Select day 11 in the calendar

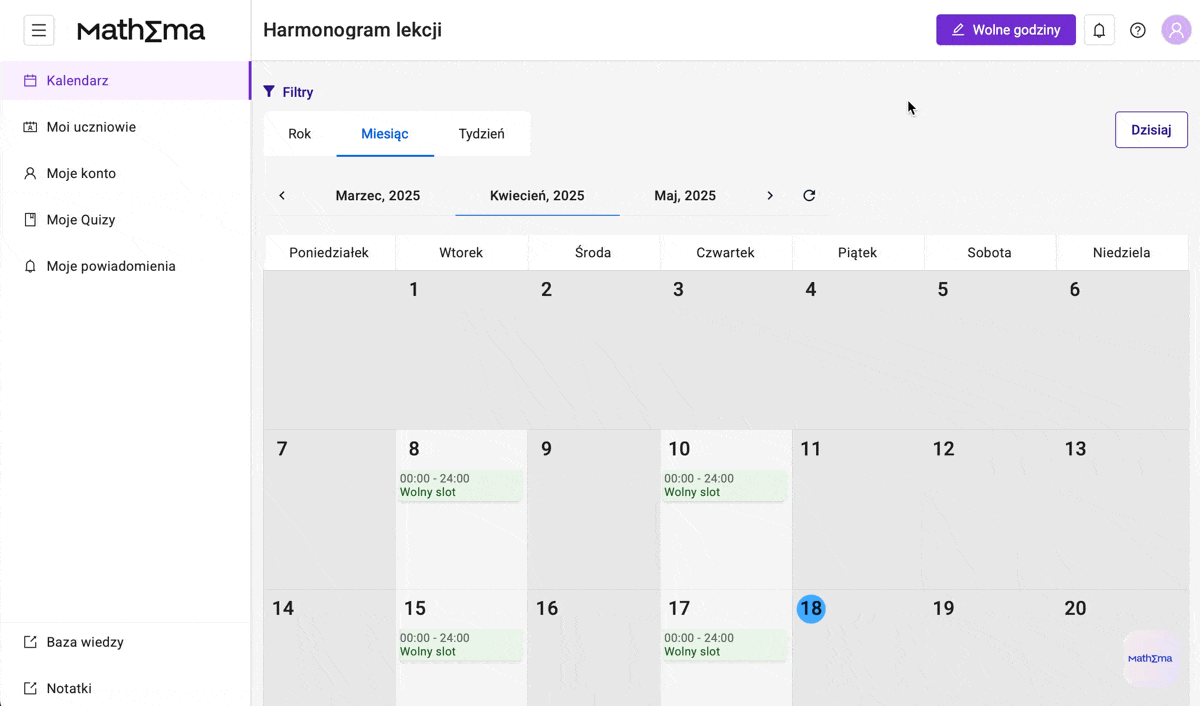[x=811, y=449]
